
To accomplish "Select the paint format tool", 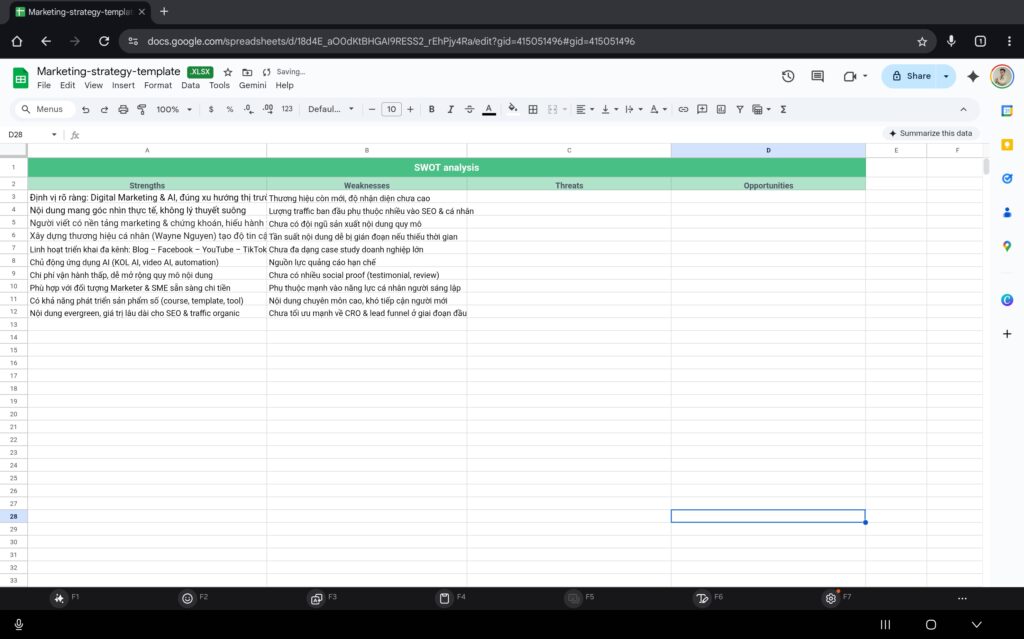I will pos(141,109).
